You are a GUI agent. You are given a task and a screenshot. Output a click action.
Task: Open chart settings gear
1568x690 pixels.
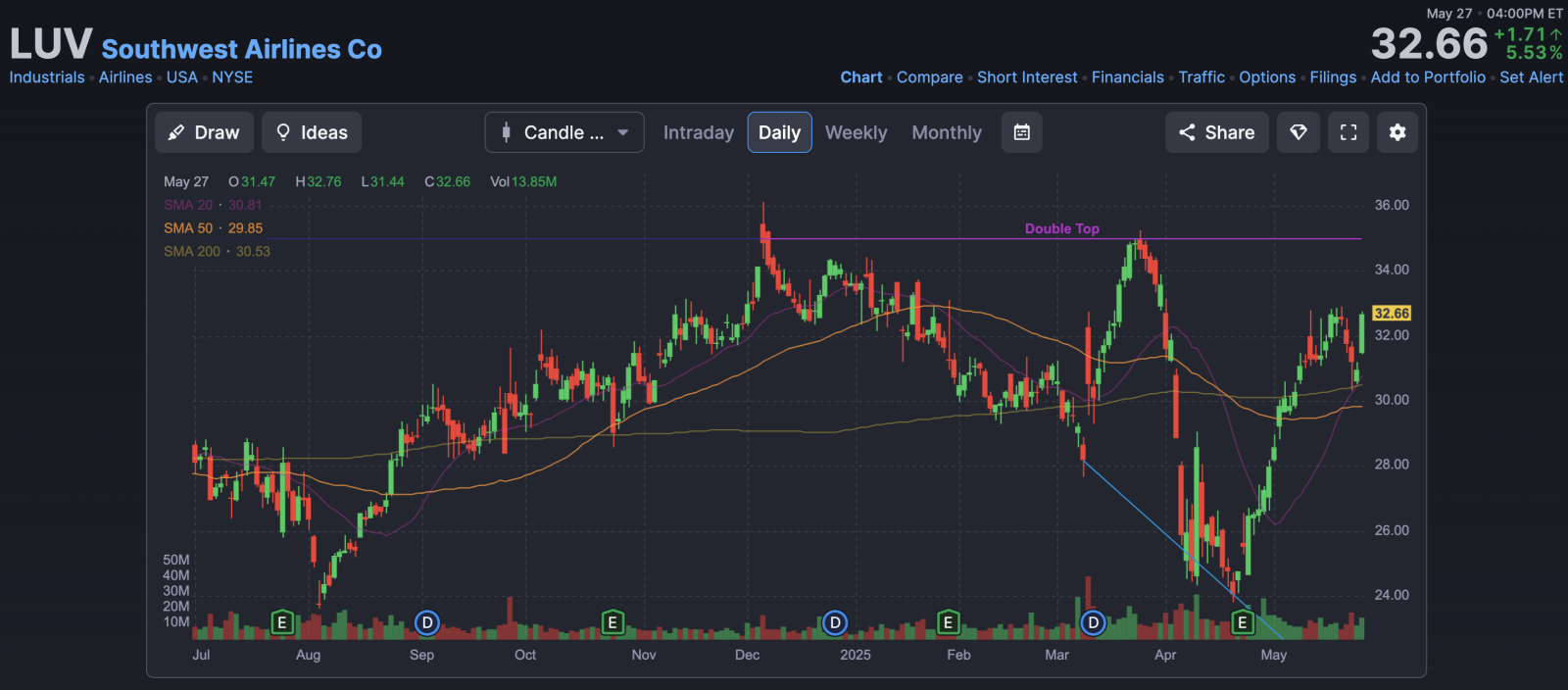click(1397, 132)
